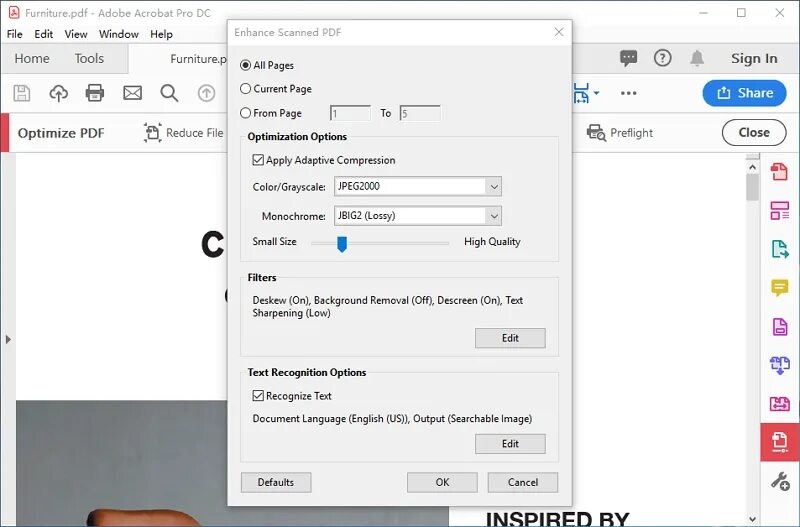
Task: Select the Current Page radio button
Action: pos(245,89)
